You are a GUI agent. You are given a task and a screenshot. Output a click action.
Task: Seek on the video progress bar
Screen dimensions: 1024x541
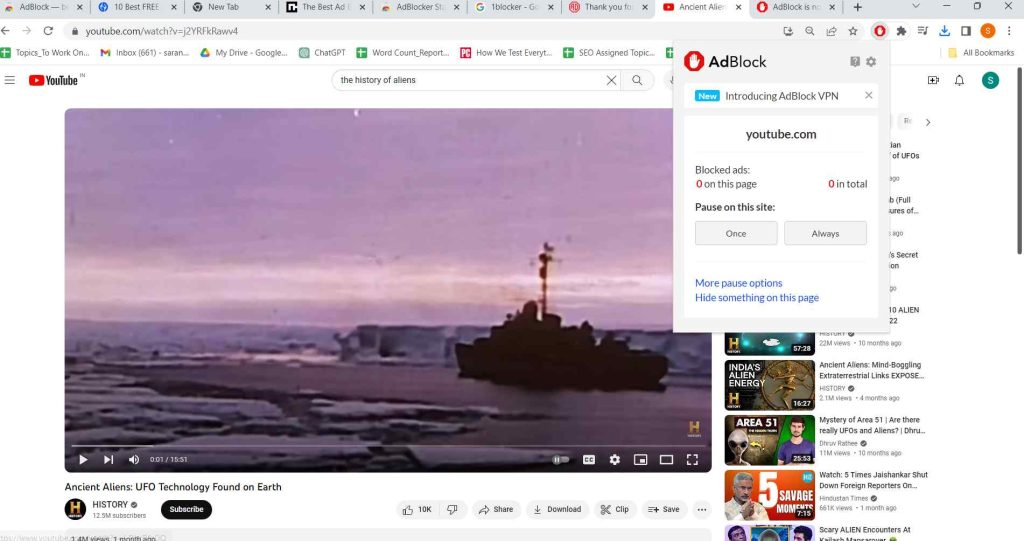click(388, 446)
